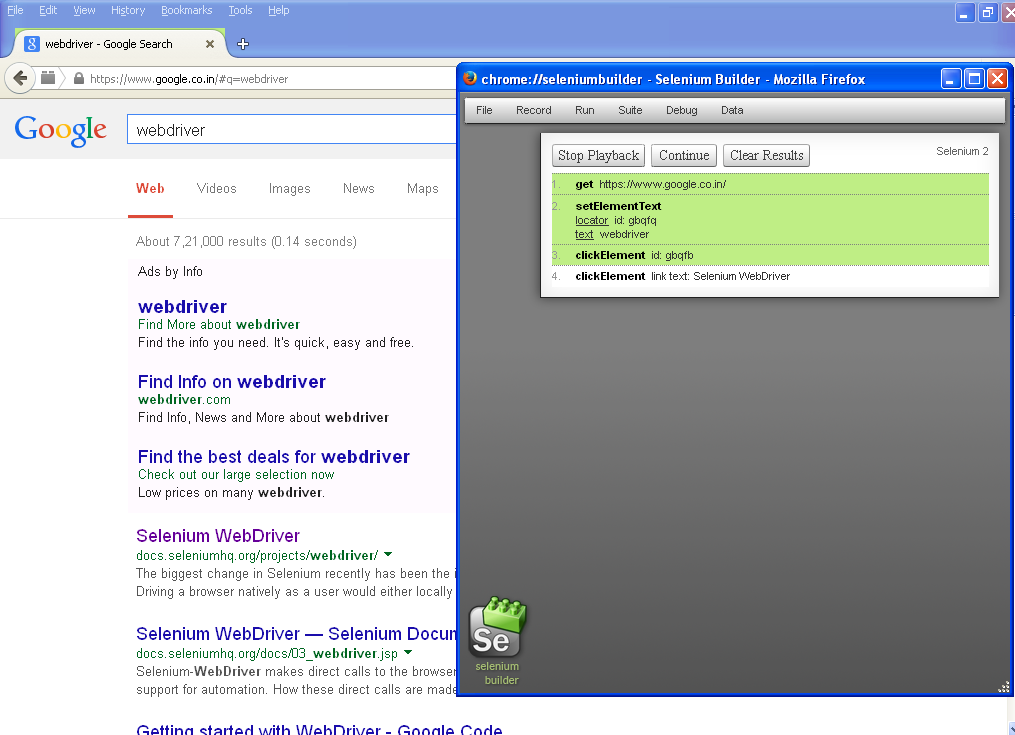Click the 'text' parameter link in step 2
The image size is (1015, 735).
[584, 234]
